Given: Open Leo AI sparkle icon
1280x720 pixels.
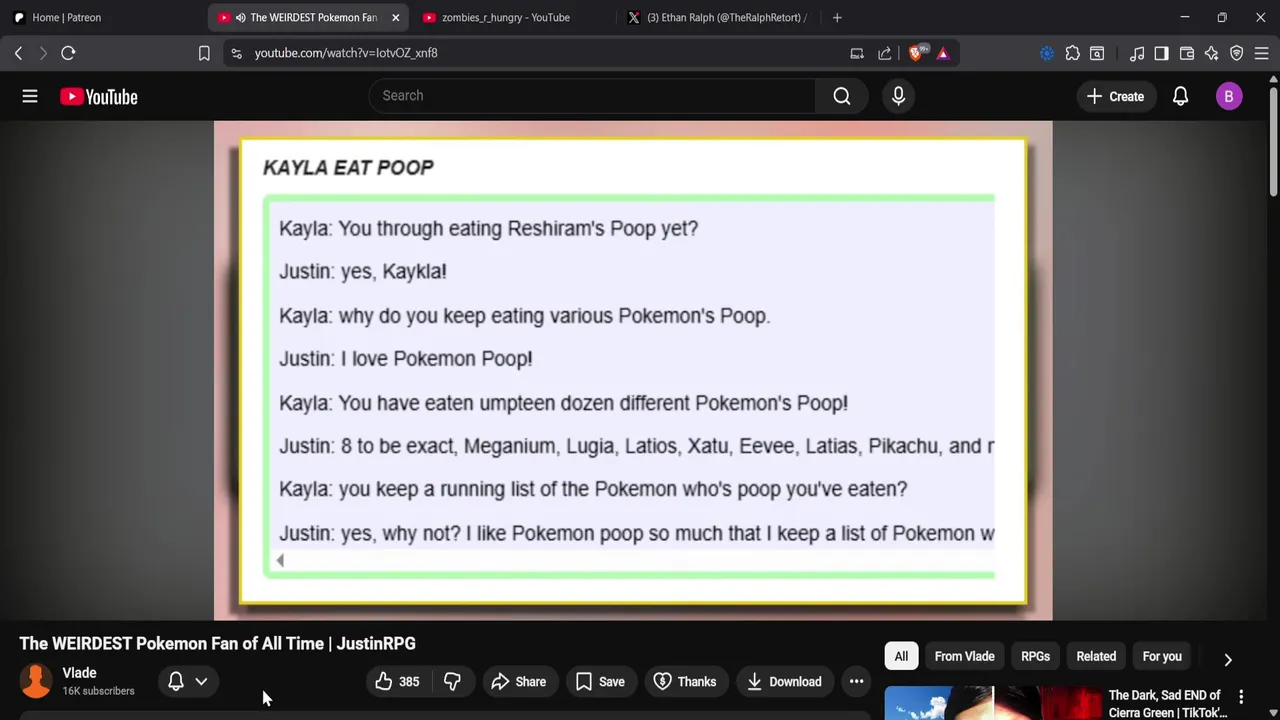Looking at the screenshot, I should pos(1212,53).
